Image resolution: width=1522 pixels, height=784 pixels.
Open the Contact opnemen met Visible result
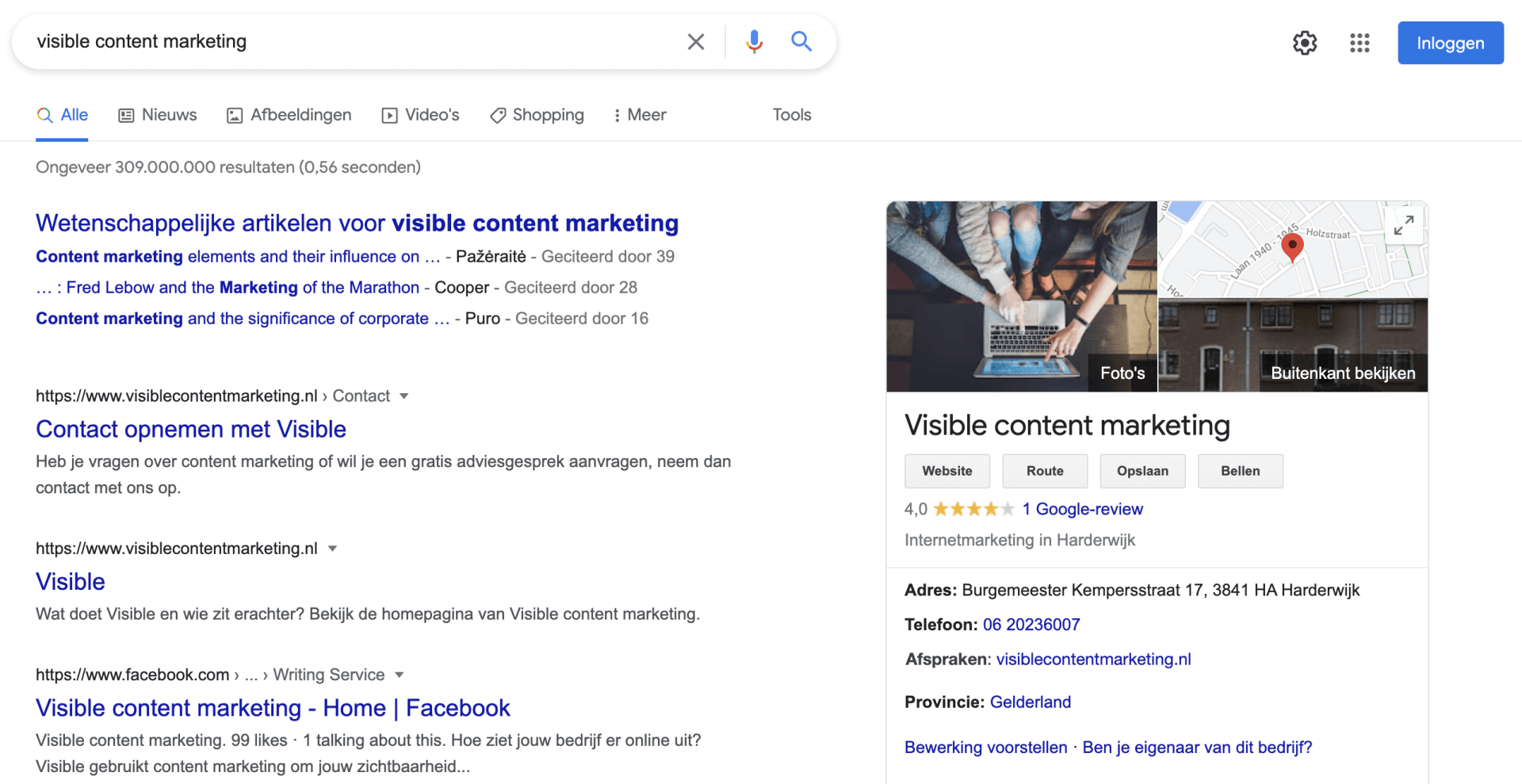pos(191,429)
